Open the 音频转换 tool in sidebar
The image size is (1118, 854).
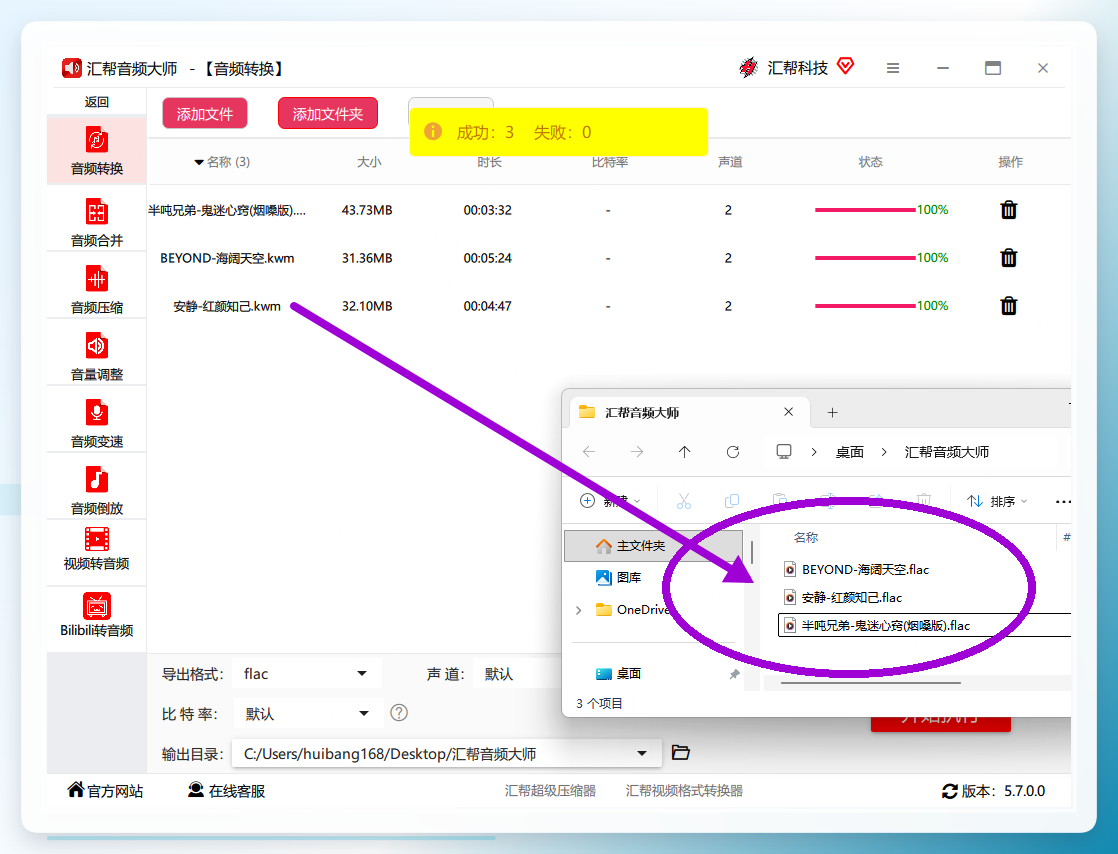coord(96,150)
